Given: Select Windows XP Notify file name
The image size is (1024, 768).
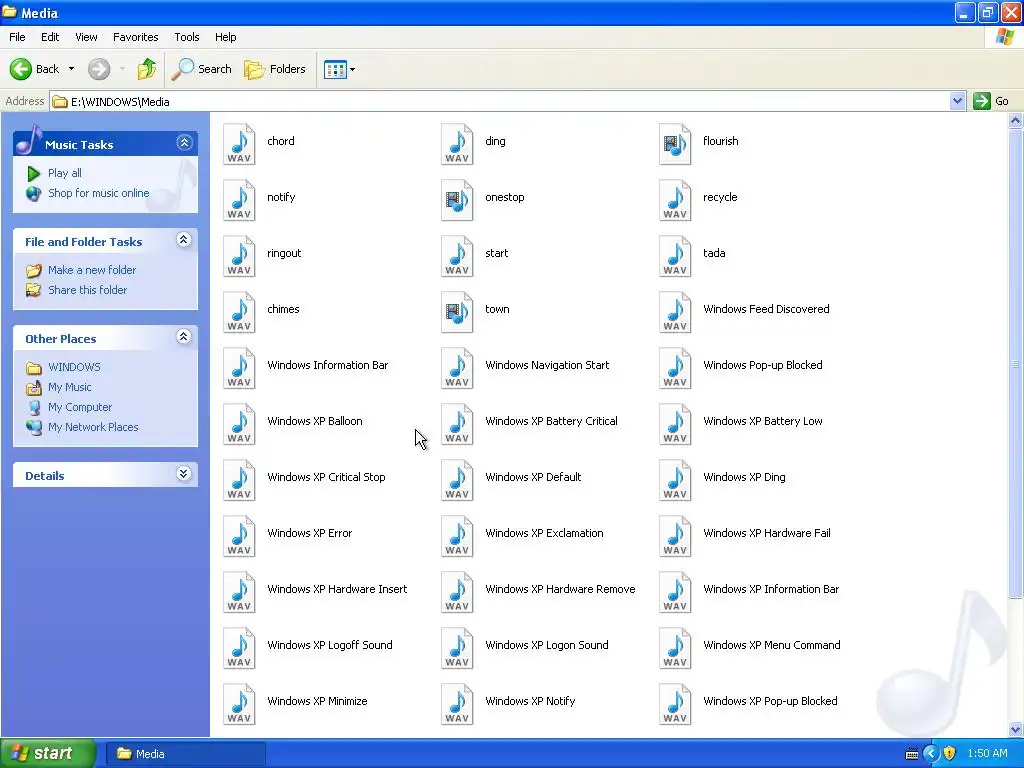Looking at the screenshot, I should click(x=530, y=701).
